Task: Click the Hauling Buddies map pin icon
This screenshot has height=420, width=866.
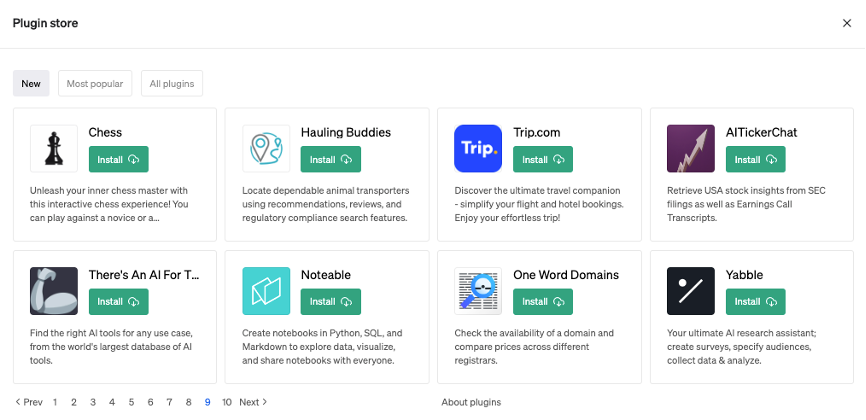Action: click(x=266, y=149)
